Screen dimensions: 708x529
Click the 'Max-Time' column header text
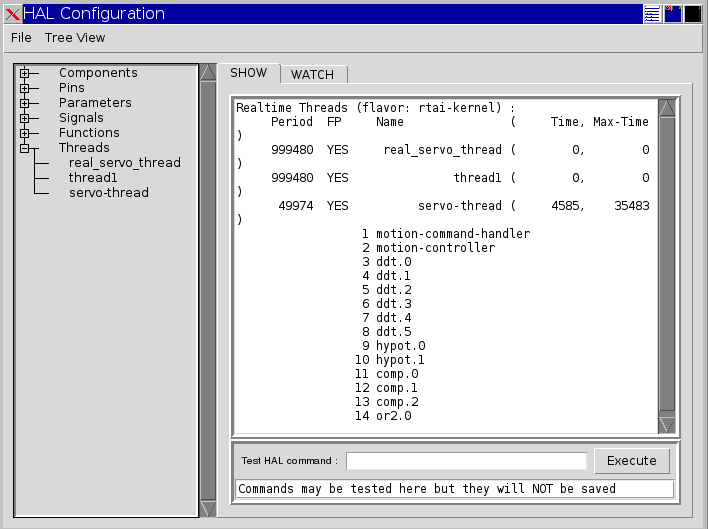tap(621, 122)
